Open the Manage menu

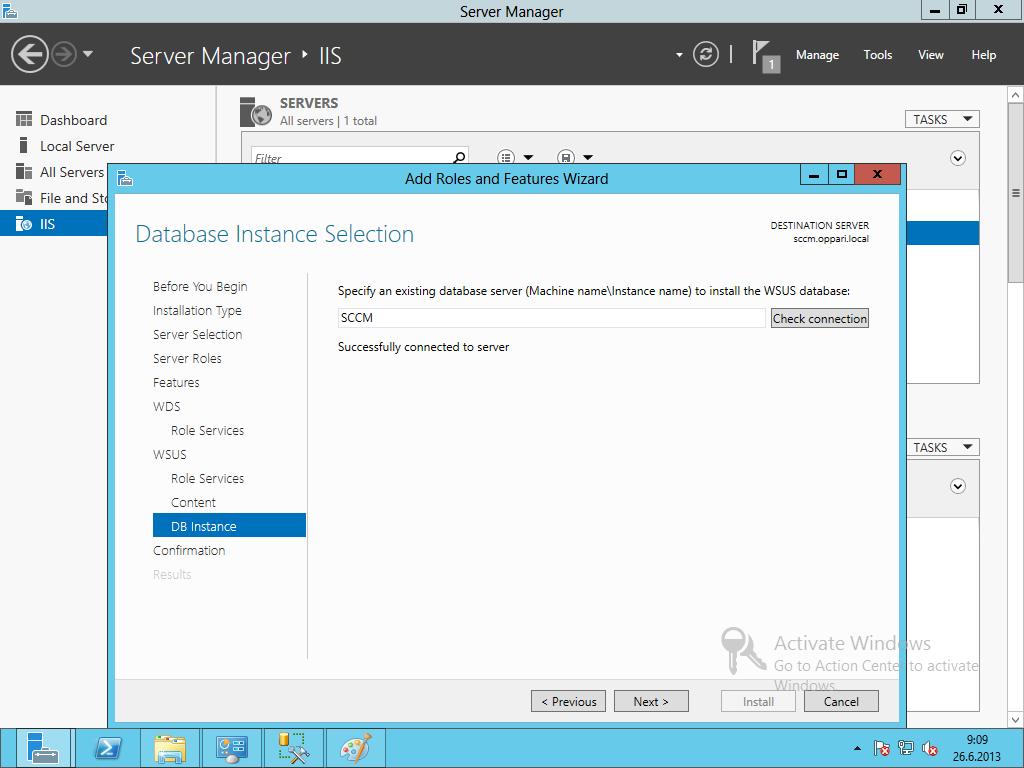pos(817,55)
